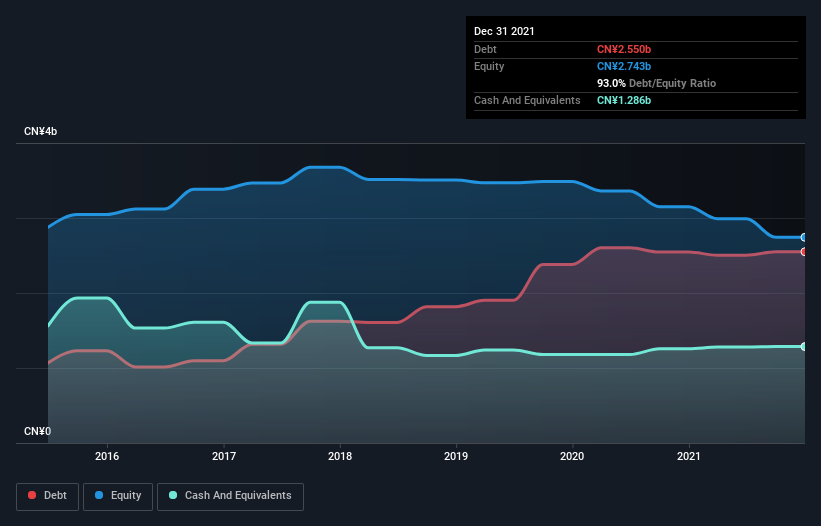
Task: Toggle the Equity legend button
Action: (x=118, y=496)
